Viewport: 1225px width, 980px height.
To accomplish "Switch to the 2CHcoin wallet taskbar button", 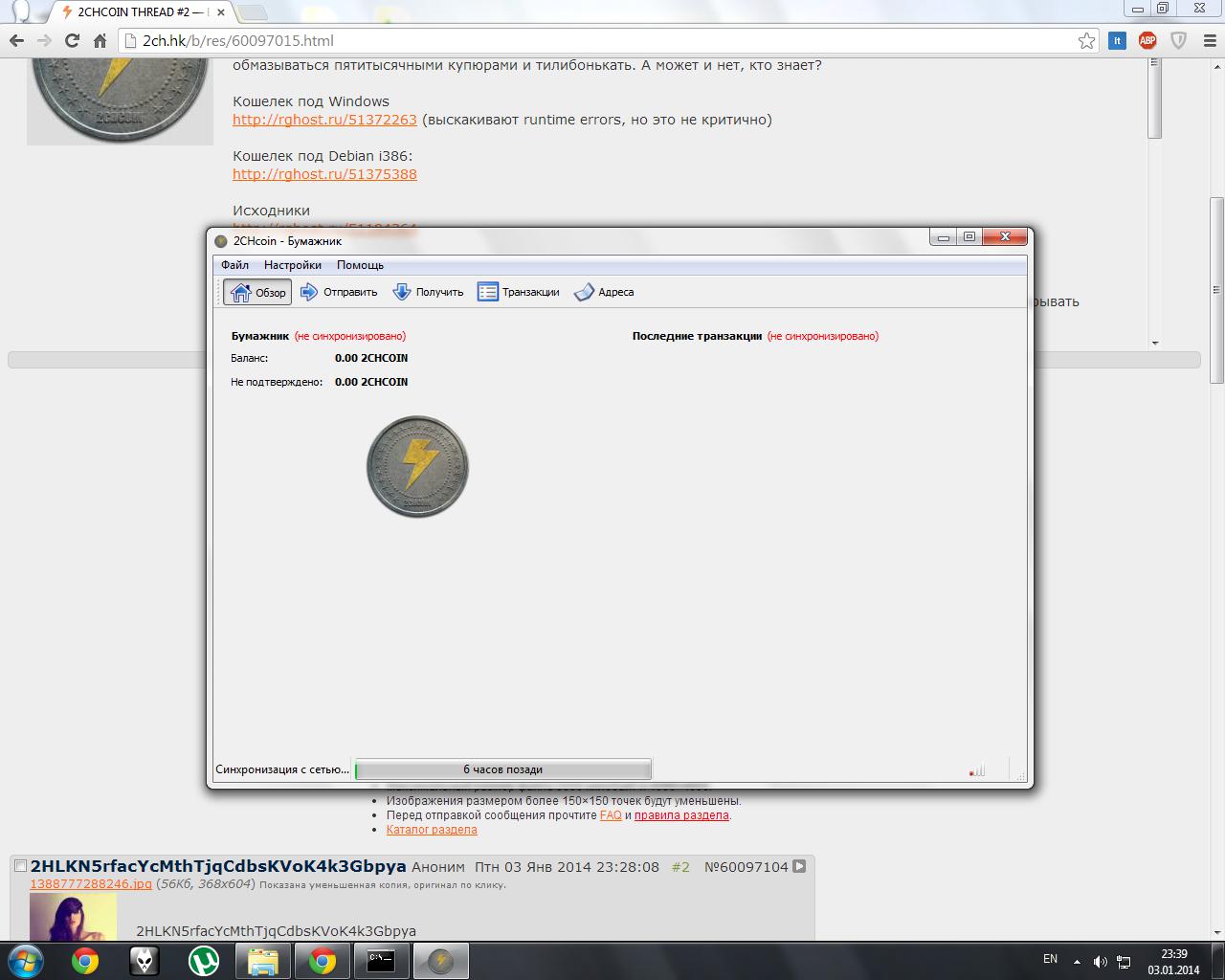I will tap(441, 961).
